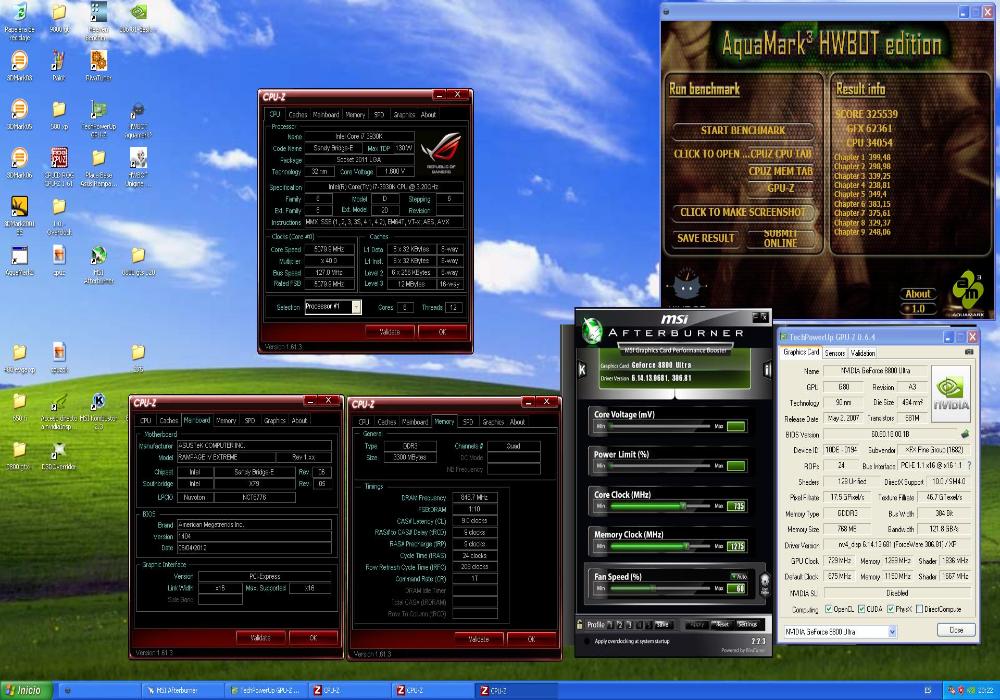Open Graphics tab in the Mainboard CPU-Z window

coord(275,420)
